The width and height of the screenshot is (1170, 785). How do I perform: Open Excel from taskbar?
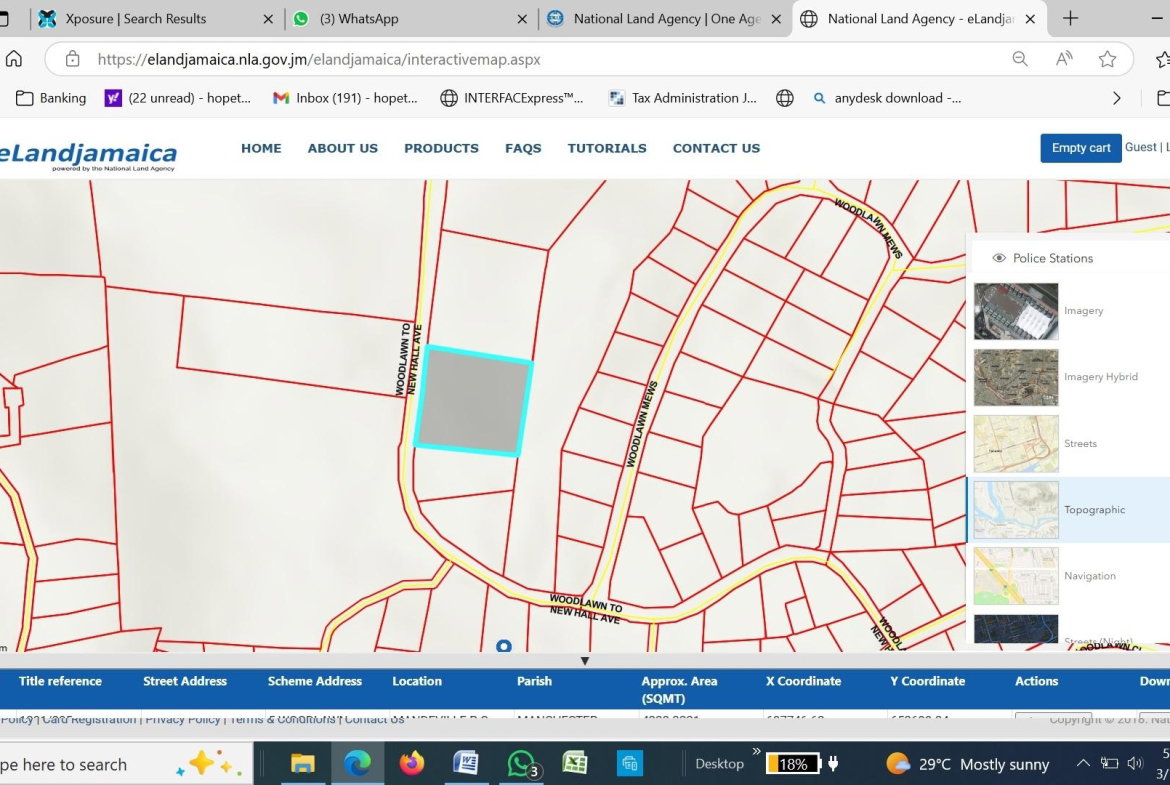575,763
